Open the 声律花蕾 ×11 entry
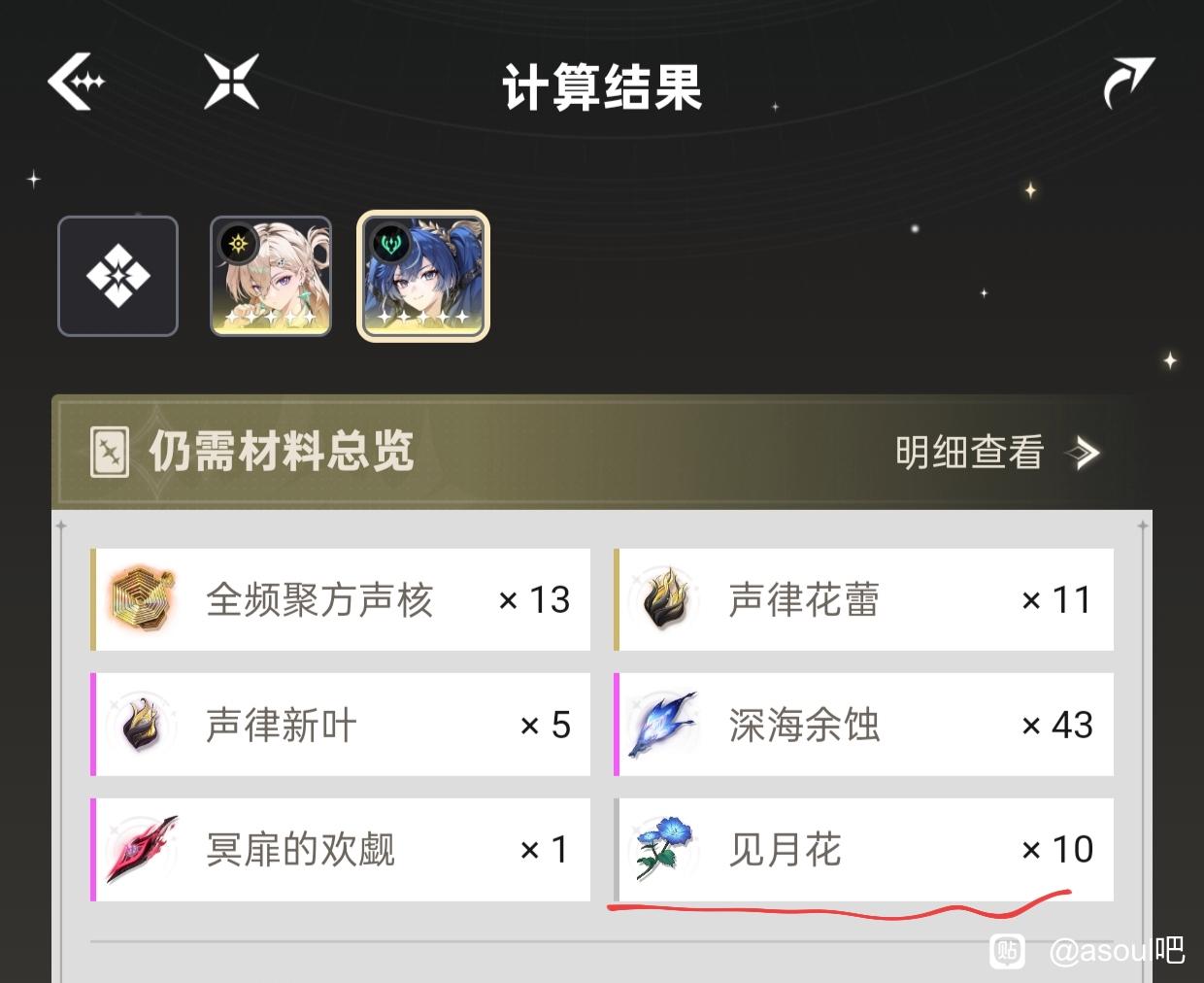This screenshot has height=983, width=1204. (864, 599)
